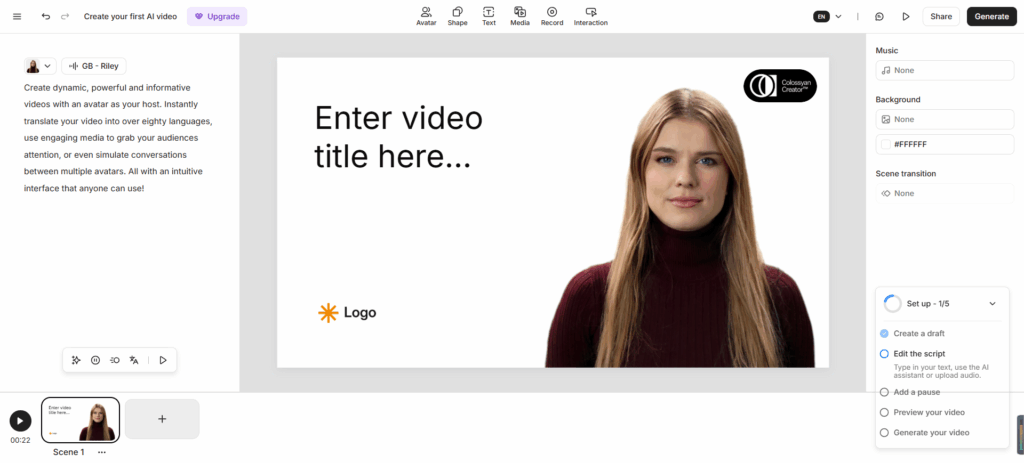Open the EN language dropdown
Image resolution: width=1024 pixels, height=463 pixels.
coord(827,16)
